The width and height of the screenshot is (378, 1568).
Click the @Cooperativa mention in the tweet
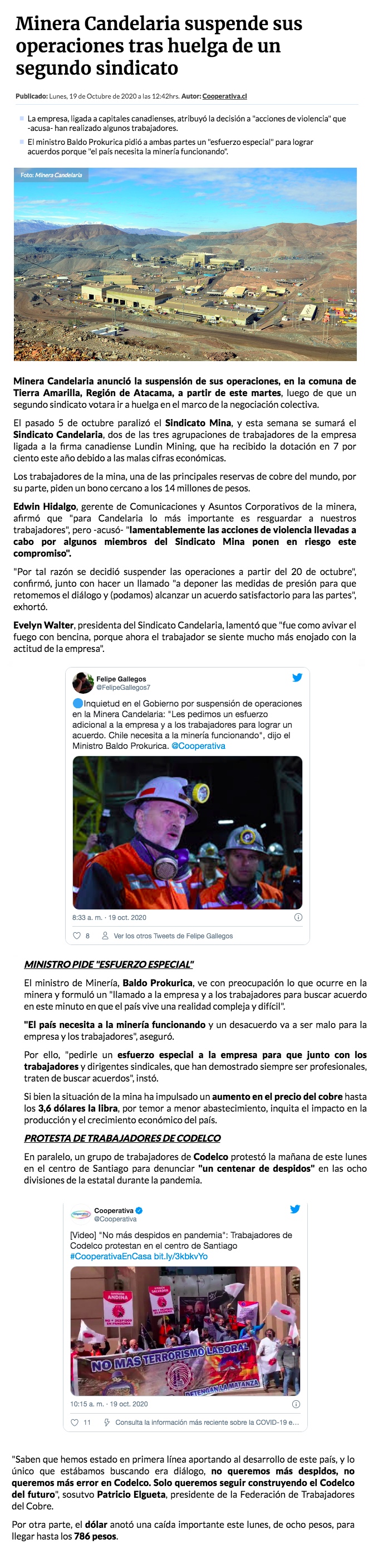pyautogui.click(x=198, y=746)
